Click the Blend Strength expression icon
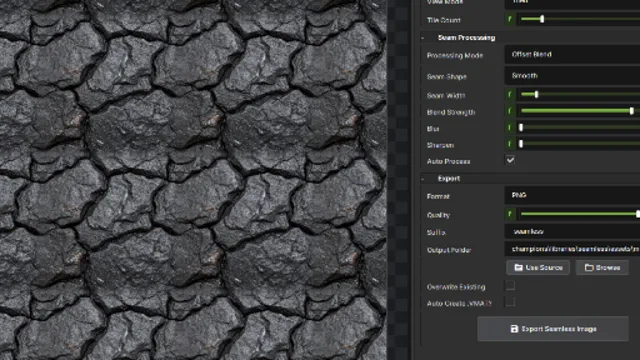 [510, 111]
